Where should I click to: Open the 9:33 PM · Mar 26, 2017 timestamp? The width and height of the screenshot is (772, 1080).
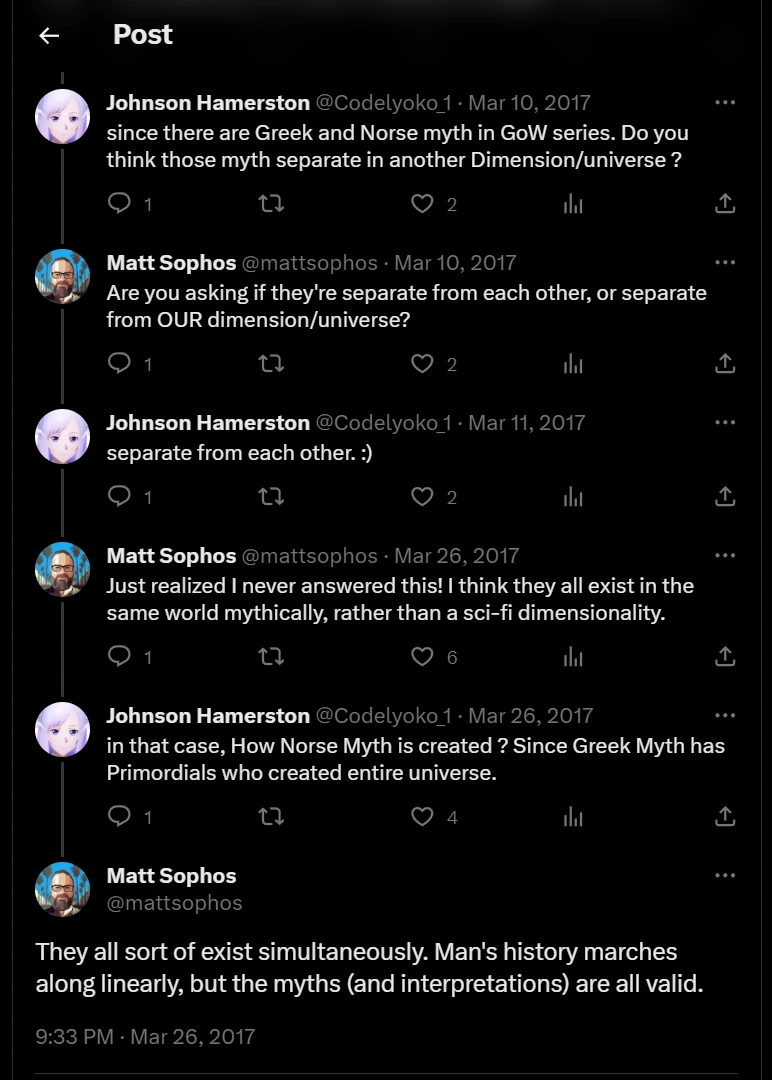[x=145, y=1036]
